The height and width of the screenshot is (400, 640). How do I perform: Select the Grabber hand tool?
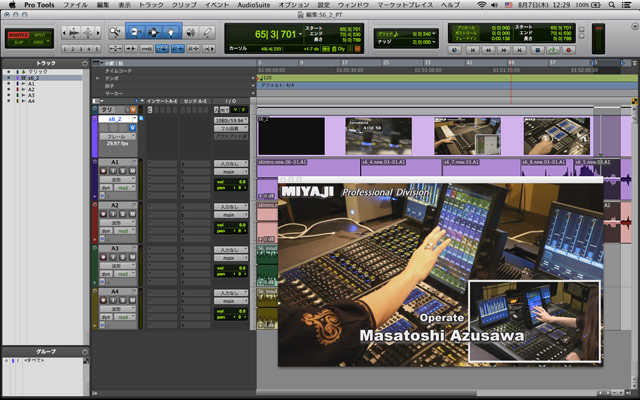[x=171, y=32]
